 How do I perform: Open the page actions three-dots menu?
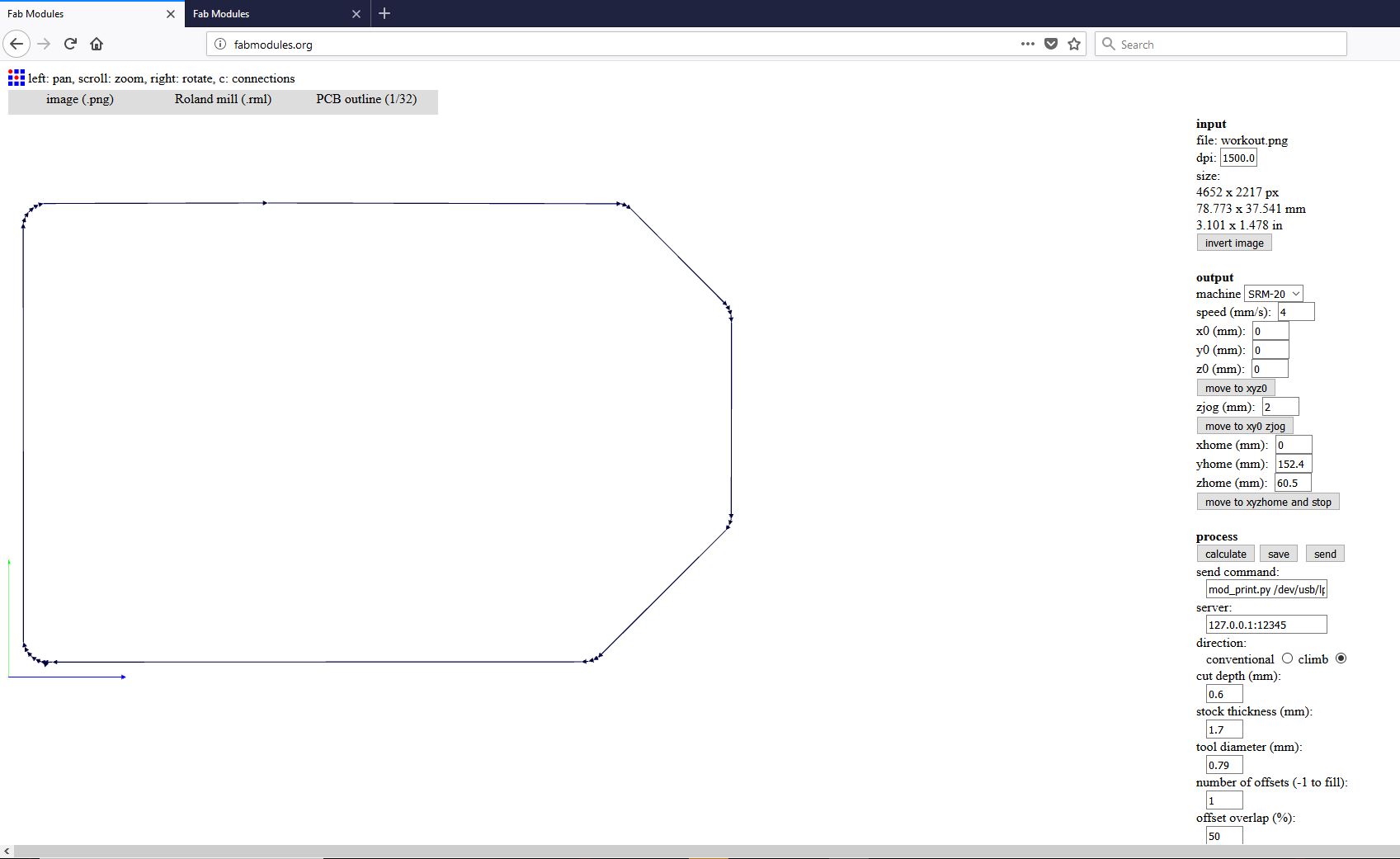pyautogui.click(x=1027, y=44)
